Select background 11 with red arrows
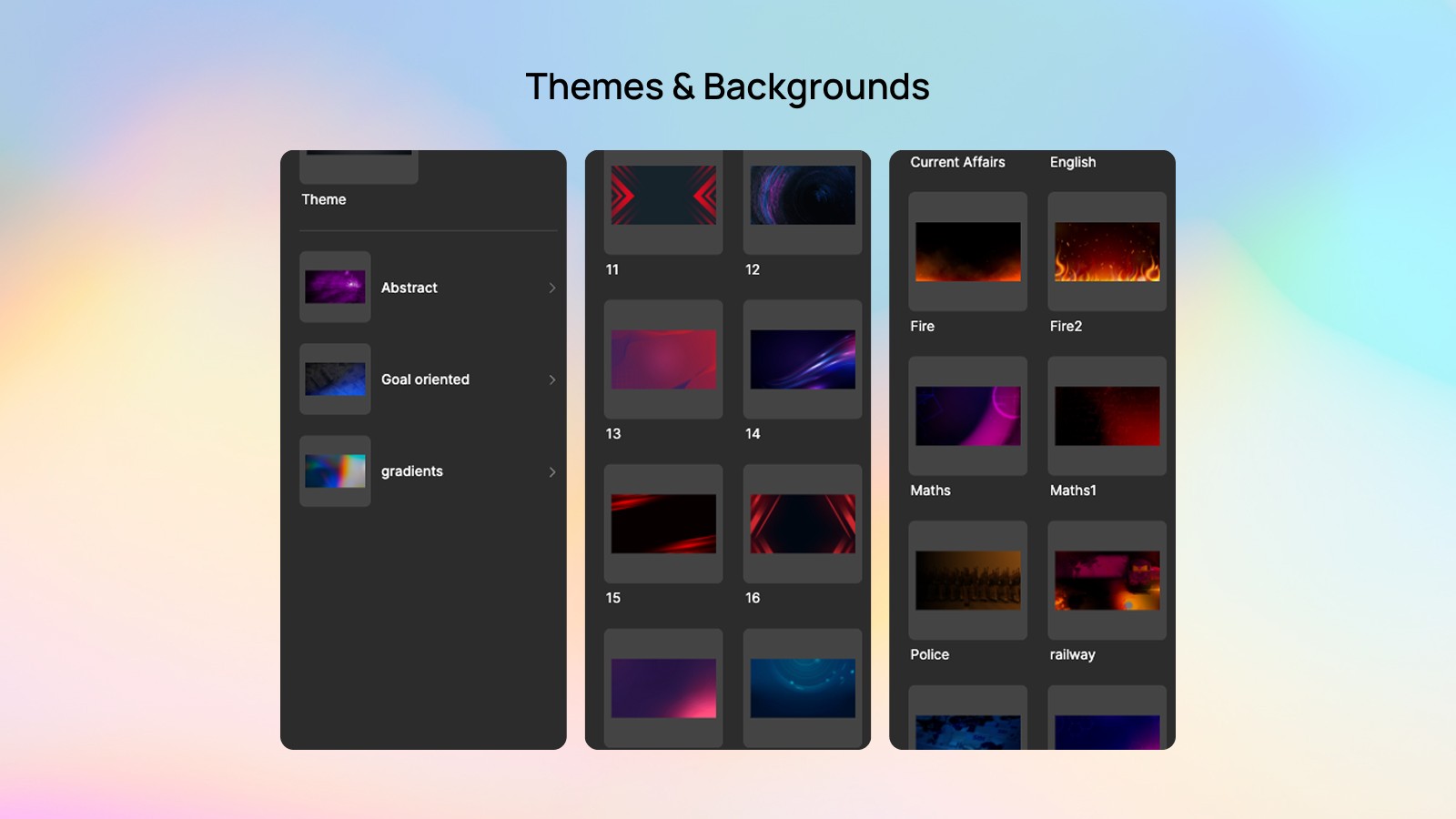 (663, 196)
